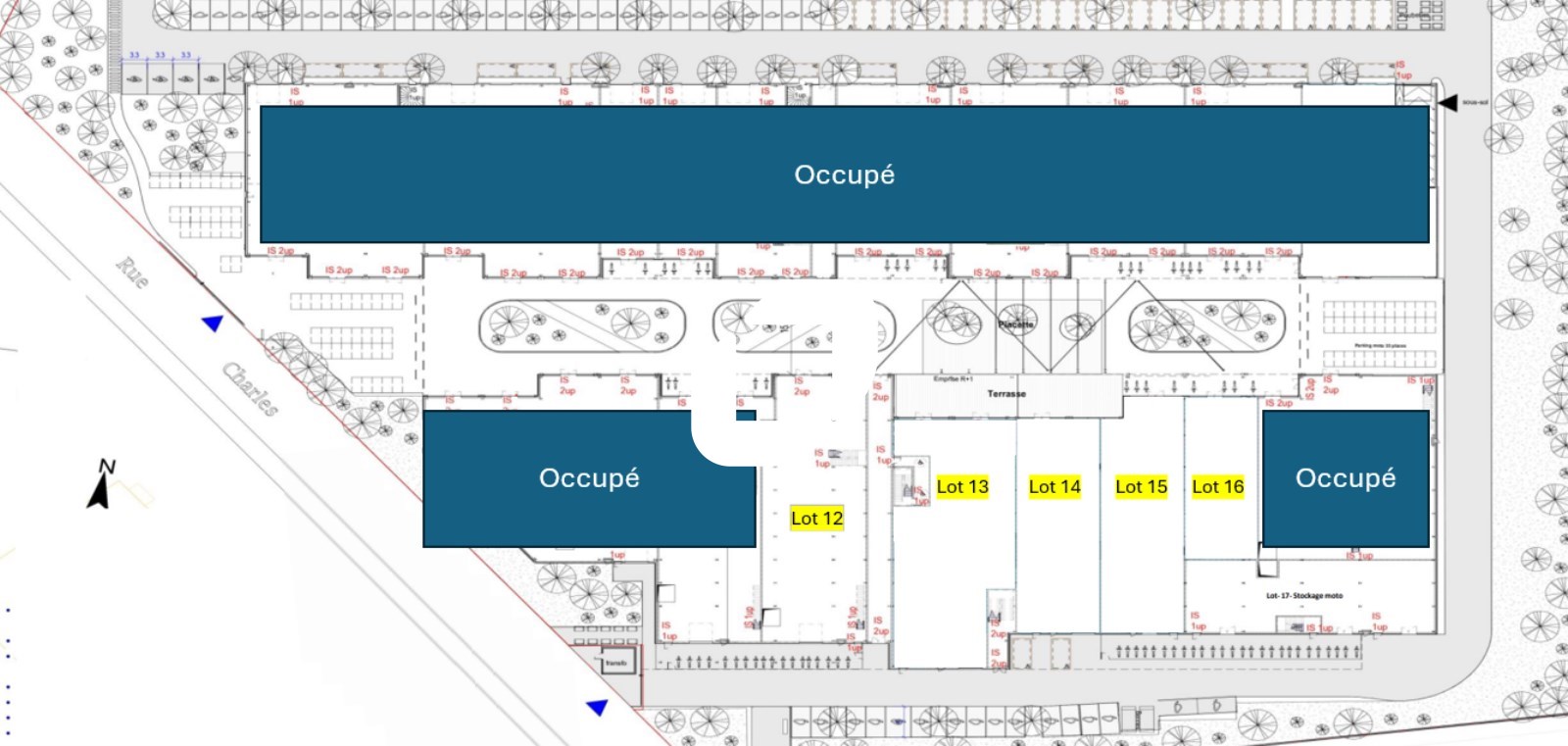1568x746 pixels.
Task: Click the north compass arrow icon
Action: [101, 484]
